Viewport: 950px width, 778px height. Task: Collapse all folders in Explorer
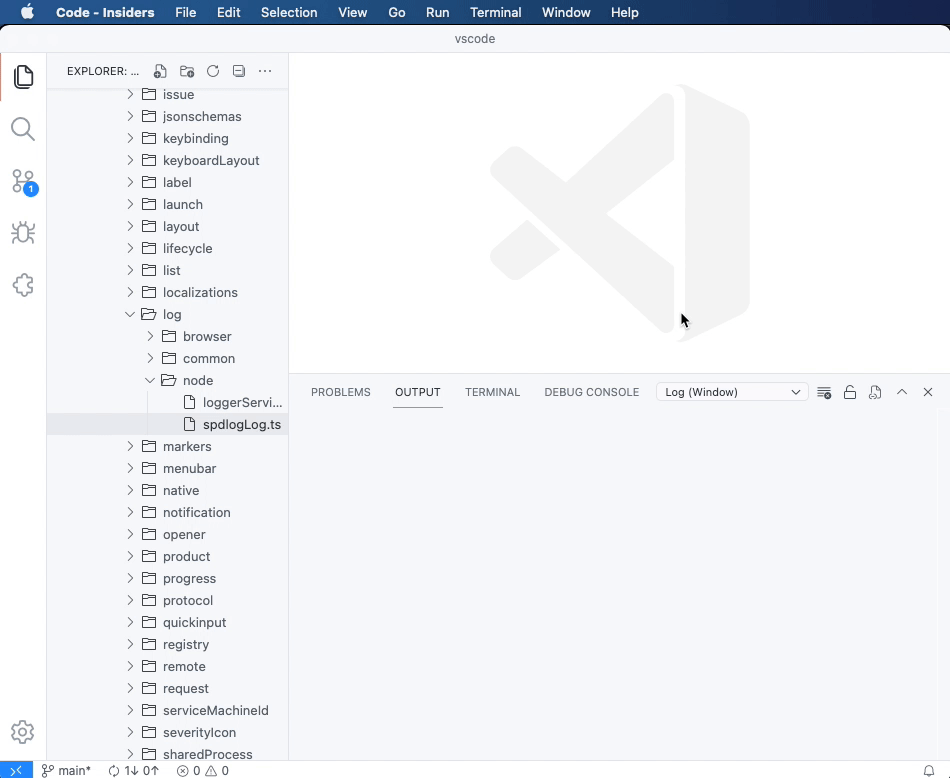(239, 71)
